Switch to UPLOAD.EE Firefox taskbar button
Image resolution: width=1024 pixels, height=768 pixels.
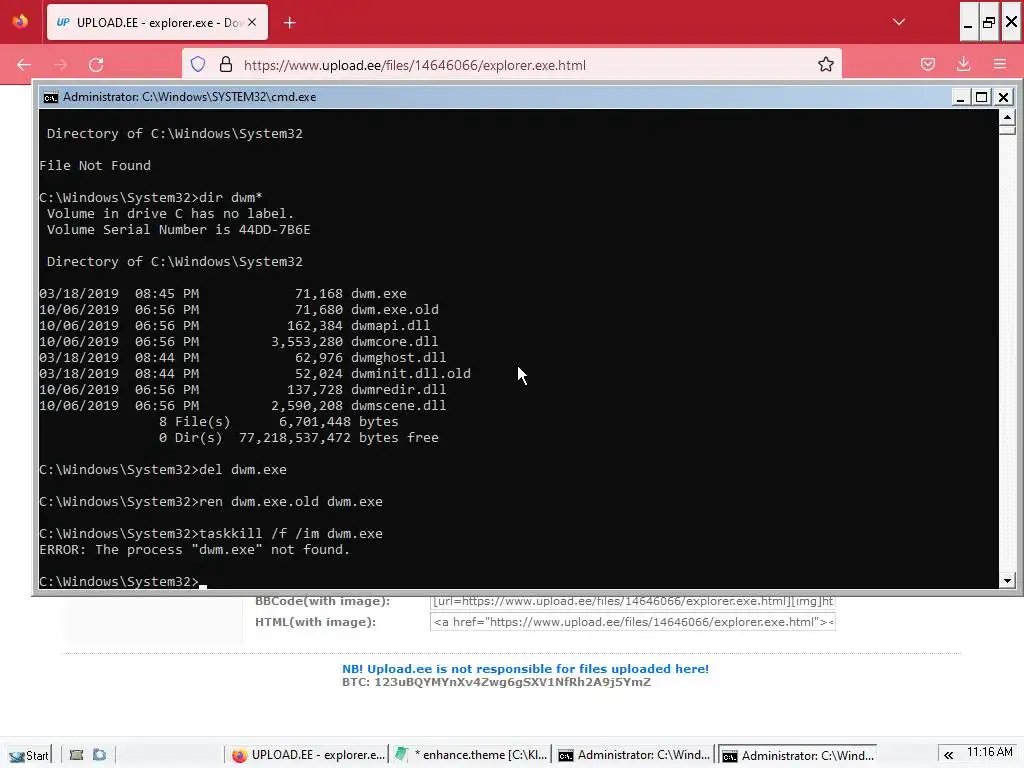[x=308, y=755]
